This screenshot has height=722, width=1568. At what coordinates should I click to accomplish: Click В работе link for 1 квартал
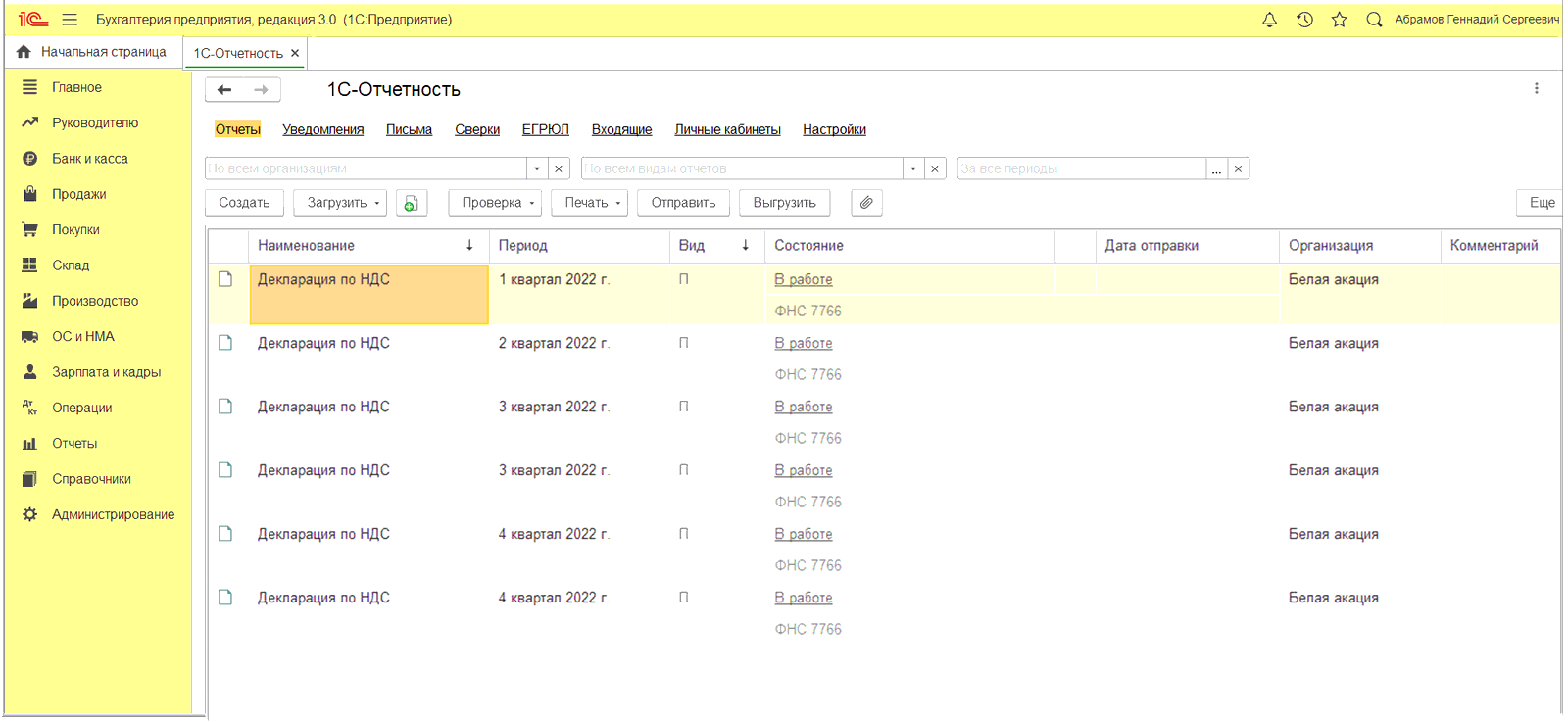click(x=804, y=279)
